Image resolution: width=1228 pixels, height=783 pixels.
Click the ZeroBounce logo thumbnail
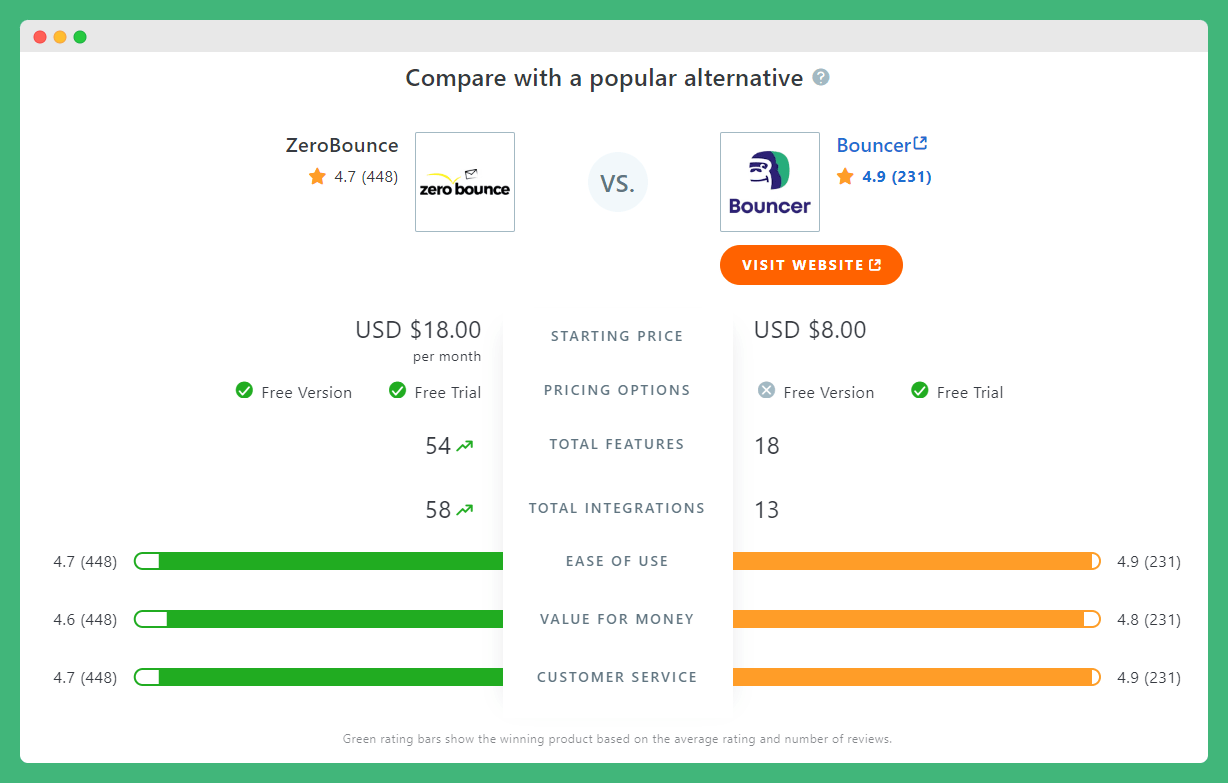pyautogui.click(x=465, y=182)
